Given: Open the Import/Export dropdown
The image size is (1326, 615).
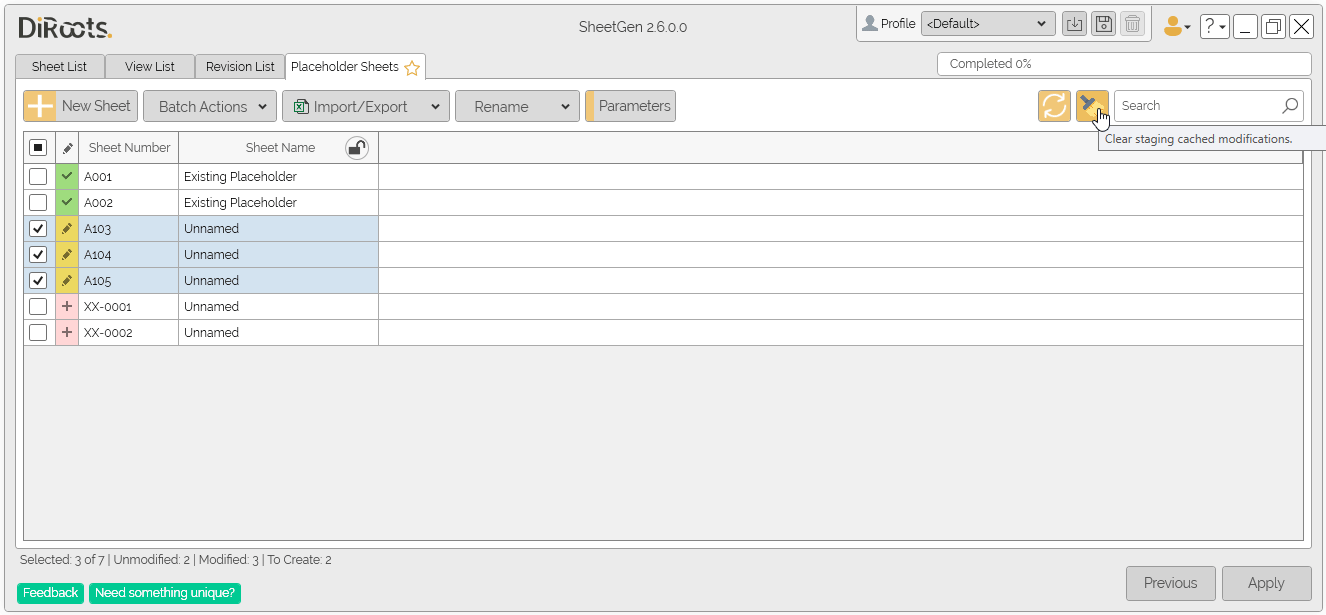Looking at the screenshot, I should [x=365, y=107].
